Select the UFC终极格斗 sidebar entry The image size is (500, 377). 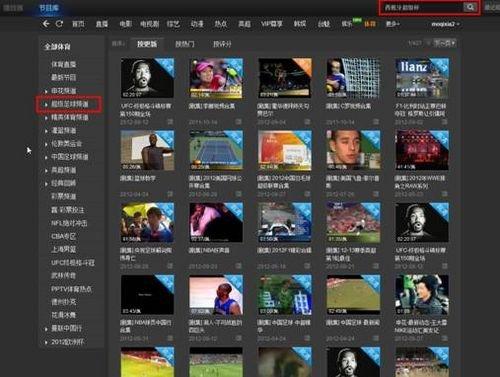(x=73, y=262)
